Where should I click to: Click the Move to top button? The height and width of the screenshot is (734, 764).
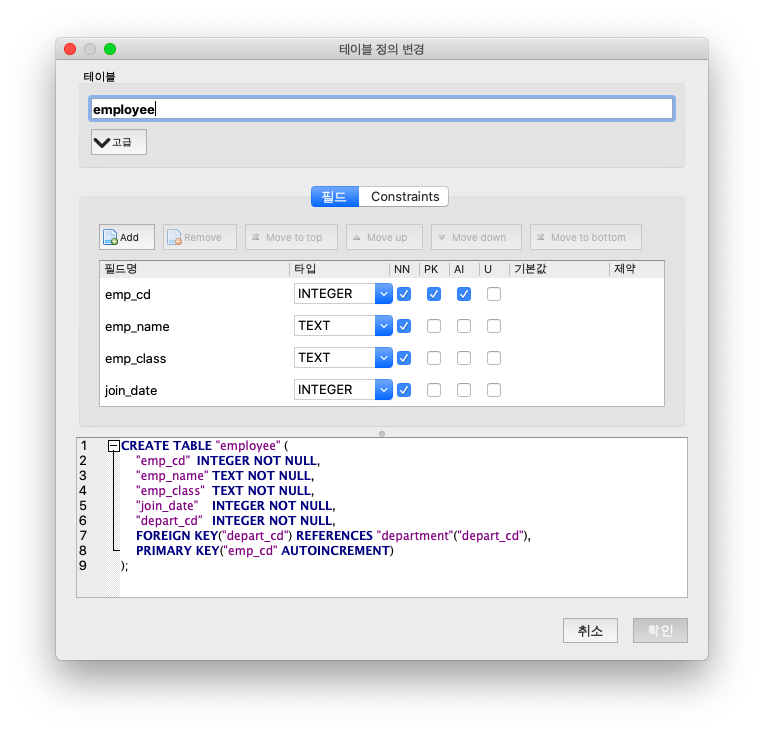(291, 237)
